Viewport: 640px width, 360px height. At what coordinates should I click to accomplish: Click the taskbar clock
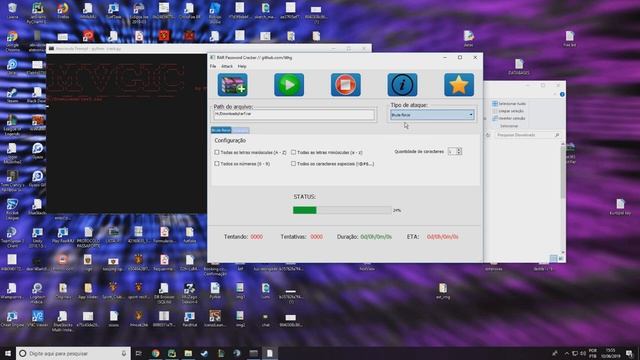pyautogui.click(x=610, y=353)
